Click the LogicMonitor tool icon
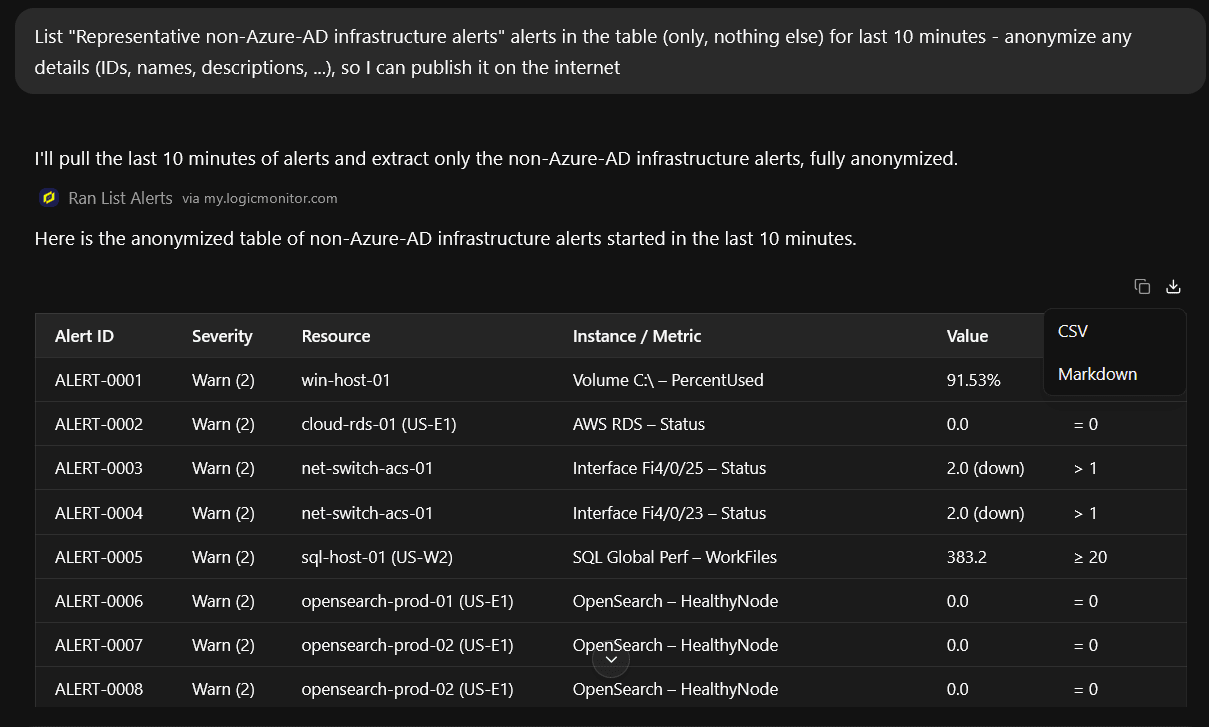The height and width of the screenshot is (727, 1209). [49, 198]
